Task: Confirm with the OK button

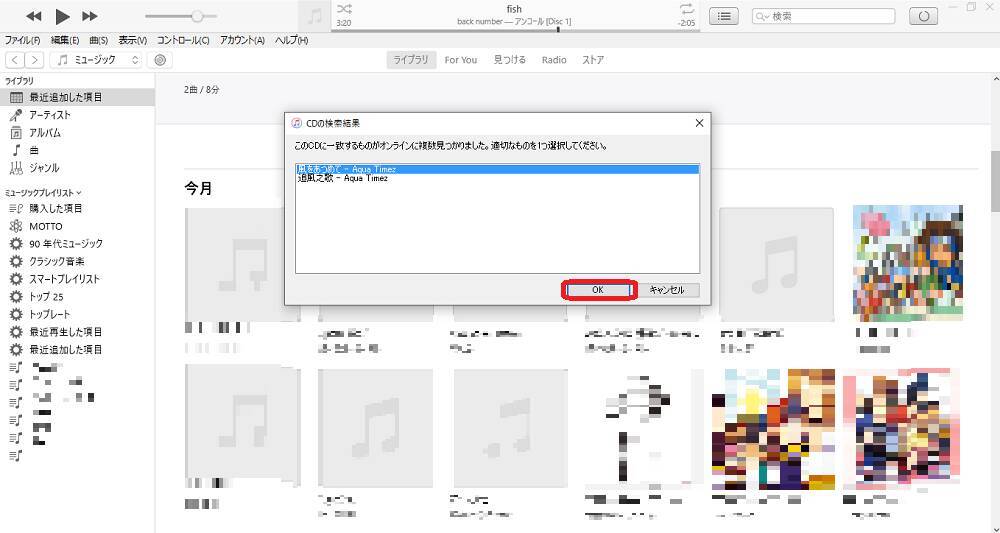Action: pos(598,290)
